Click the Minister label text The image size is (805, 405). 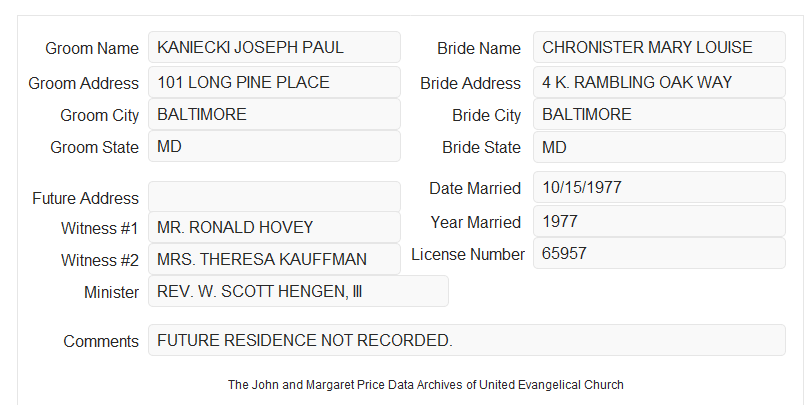[x=111, y=292]
